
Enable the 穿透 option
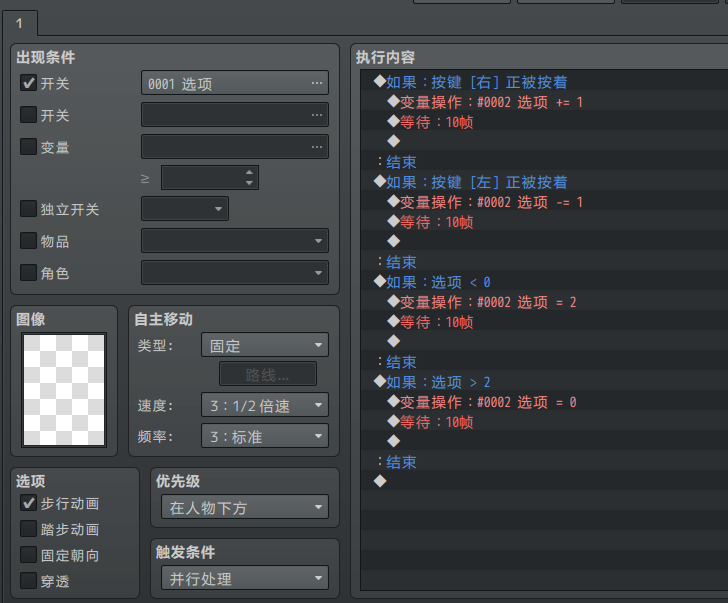[28, 581]
